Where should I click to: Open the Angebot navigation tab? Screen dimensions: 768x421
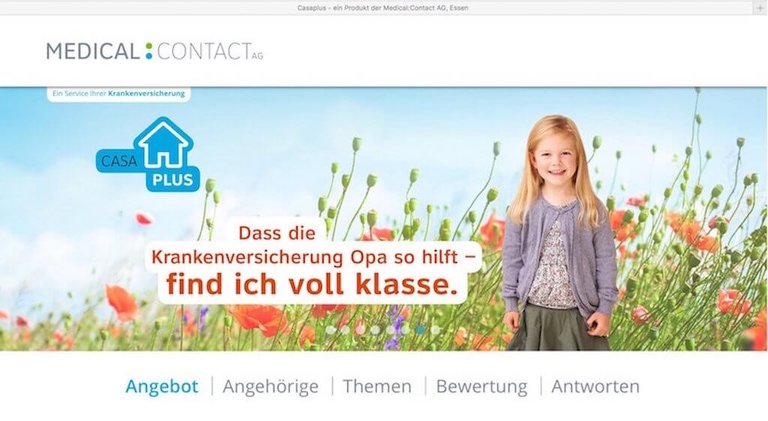coord(162,386)
